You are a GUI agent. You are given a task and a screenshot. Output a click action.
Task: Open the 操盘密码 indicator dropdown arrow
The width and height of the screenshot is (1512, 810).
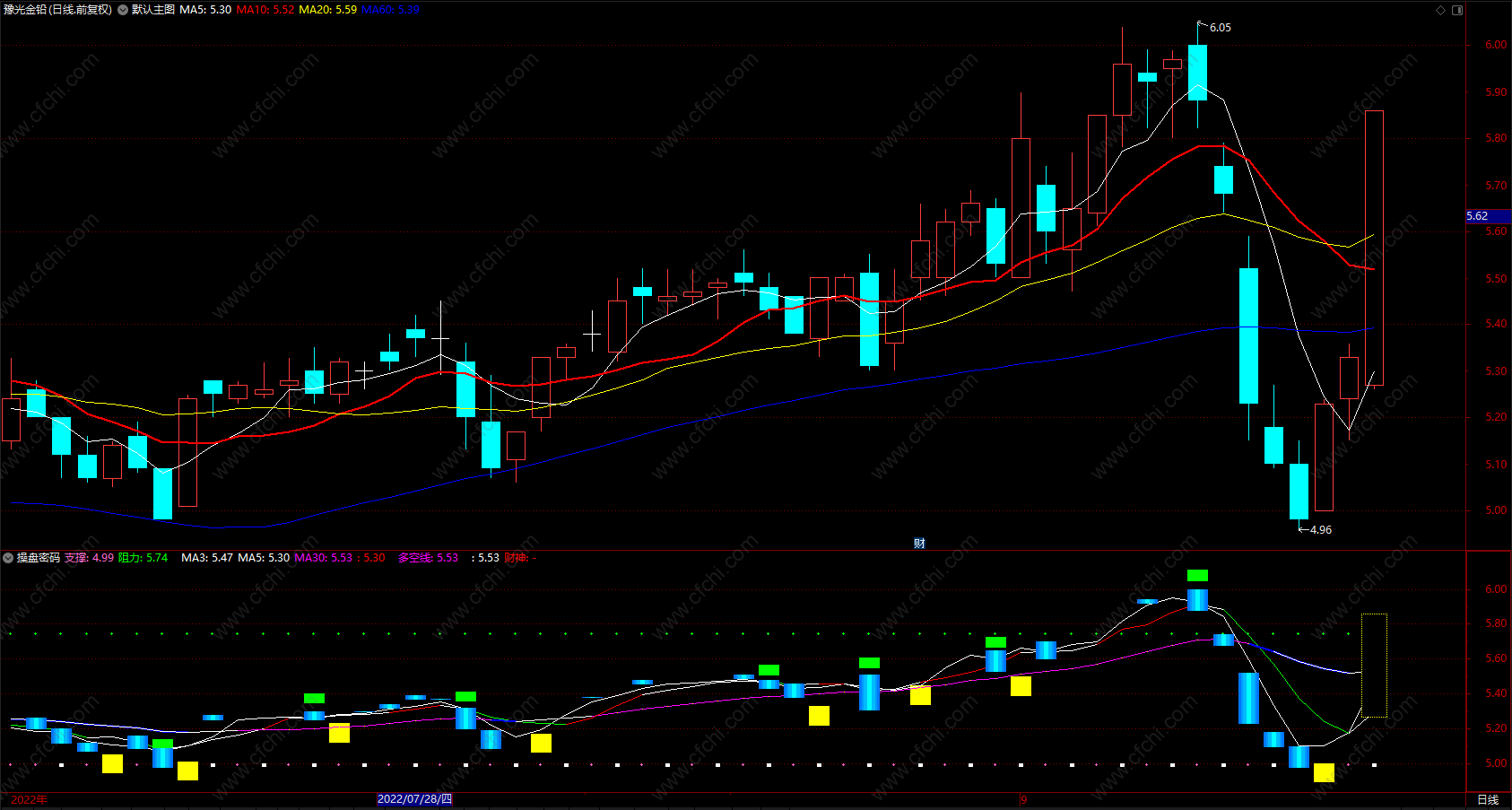pyautogui.click(x=8, y=558)
